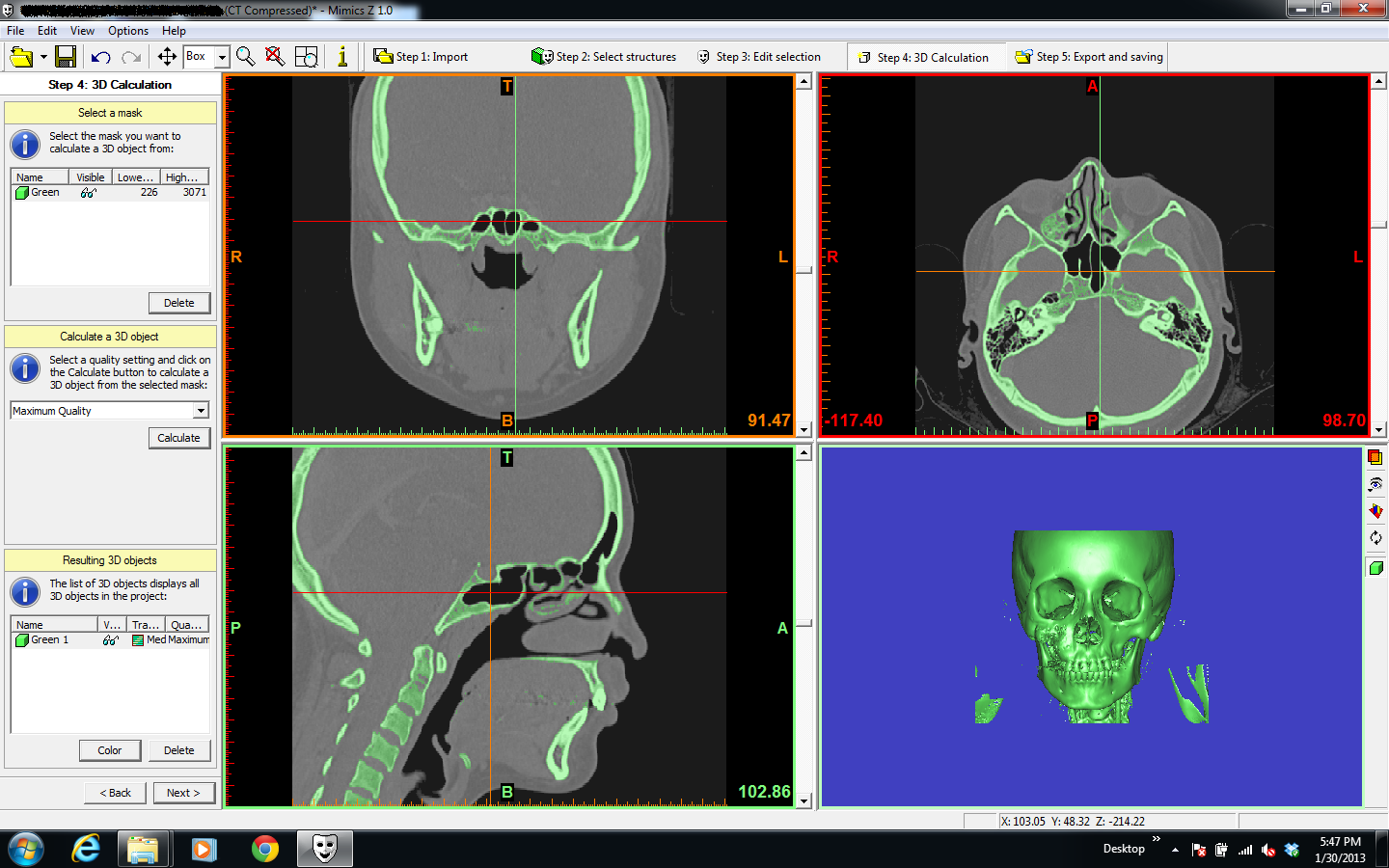Click the unzoom crossed magnifier icon
This screenshot has height=868, width=1389.
(275, 56)
